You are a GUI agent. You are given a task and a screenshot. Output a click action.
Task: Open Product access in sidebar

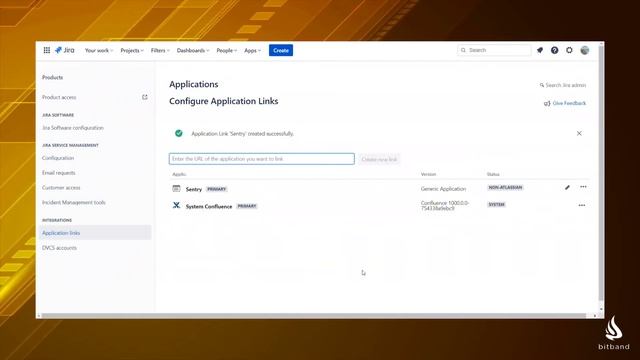(59, 97)
